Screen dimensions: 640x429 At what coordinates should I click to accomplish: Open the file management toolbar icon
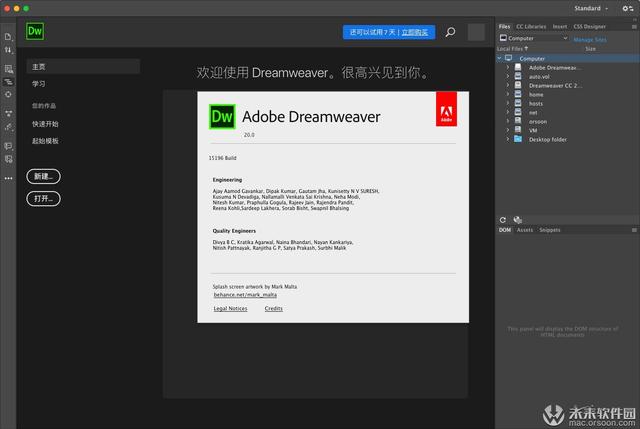pyautogui.click(x=8, y=37)
